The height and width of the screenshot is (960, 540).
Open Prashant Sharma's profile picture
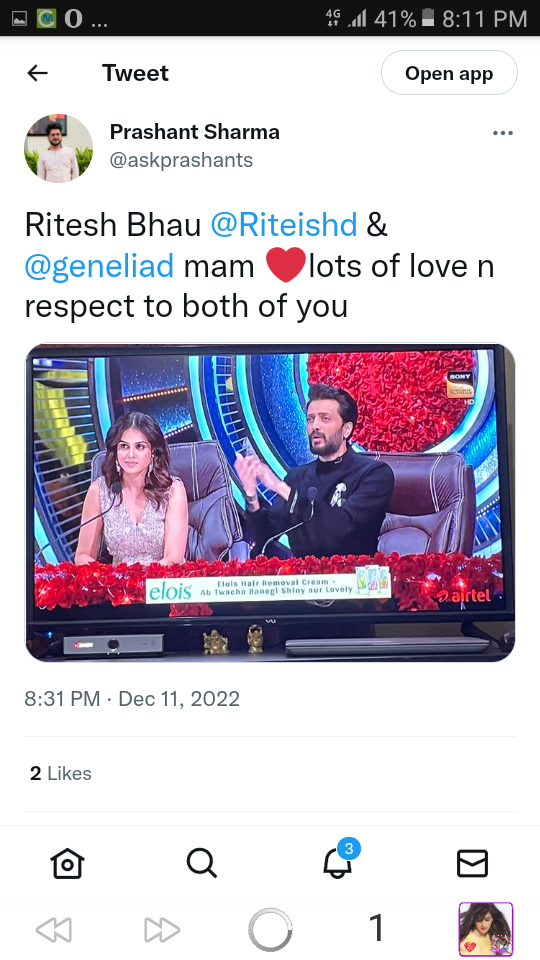58,148
